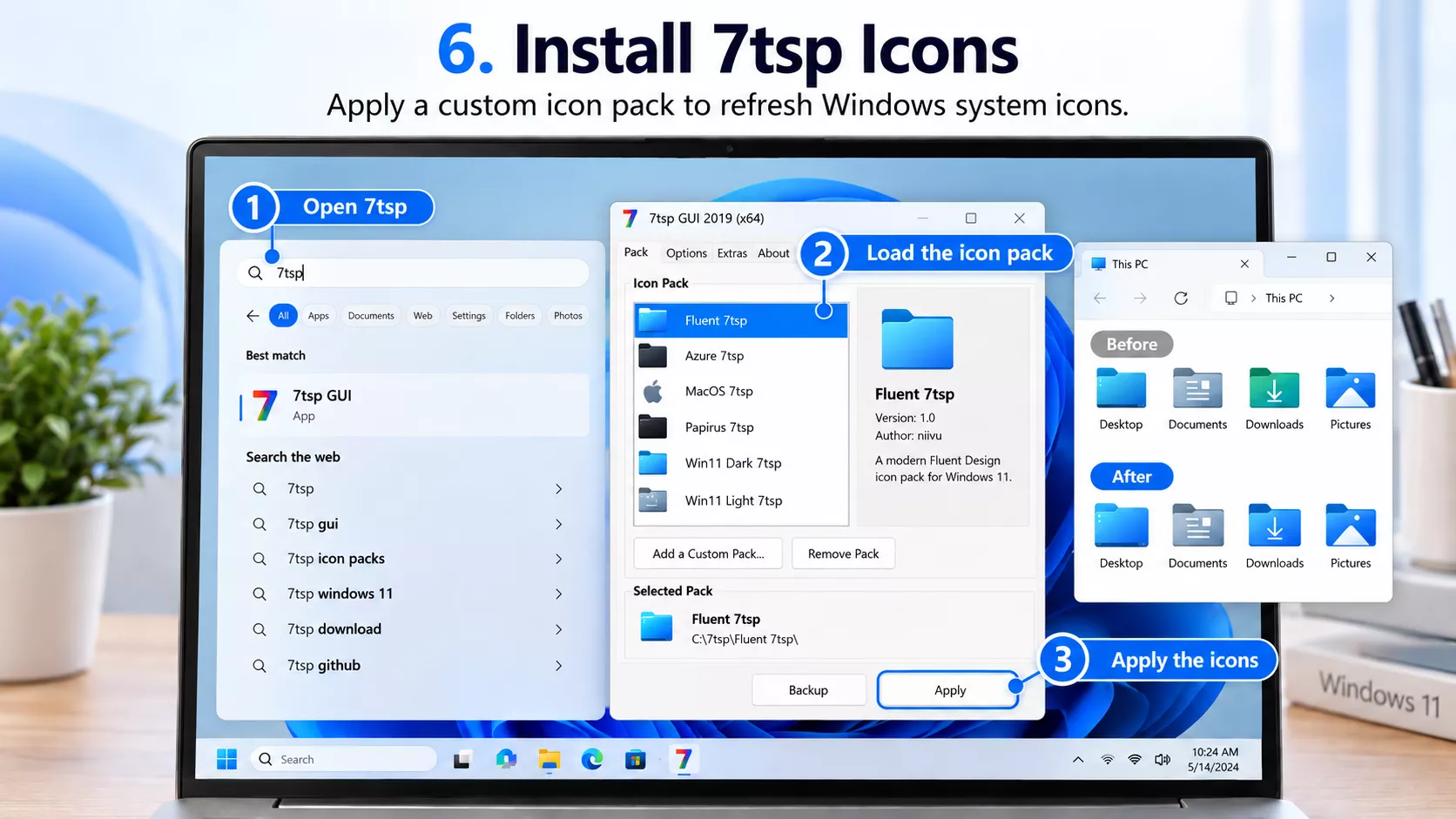Click chevron after This PC in address bar
Screen dimensions: 1456x819
tap(1331, 298)
